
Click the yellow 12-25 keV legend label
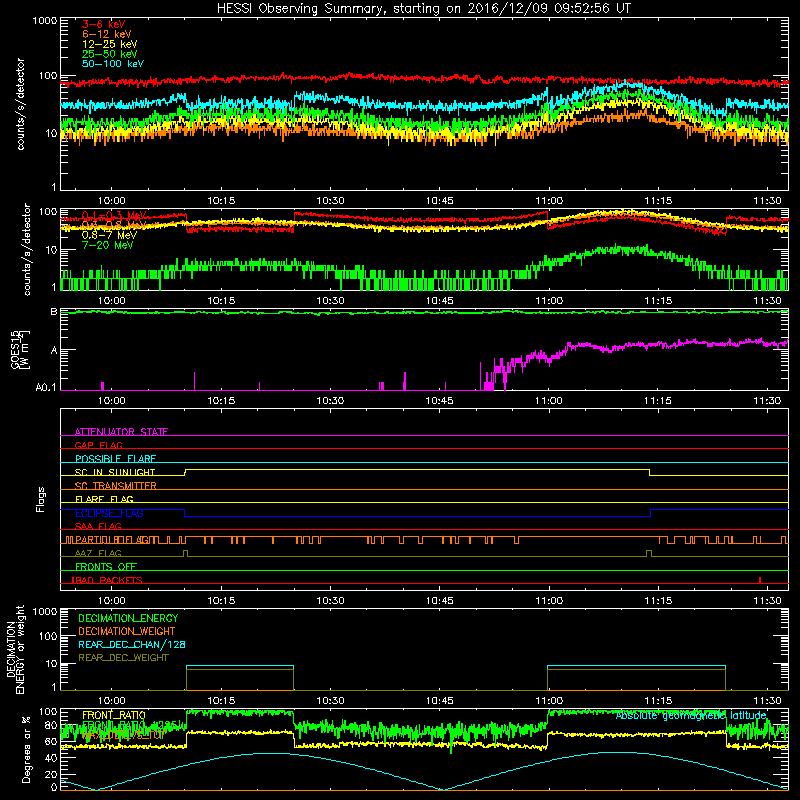(x=109, y=44)
